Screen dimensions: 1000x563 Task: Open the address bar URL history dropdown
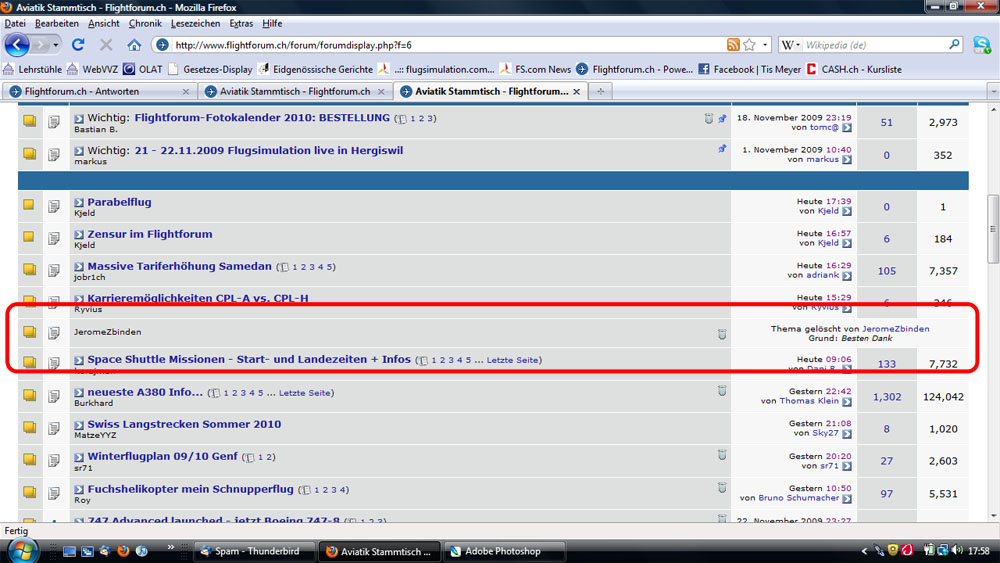765,45
